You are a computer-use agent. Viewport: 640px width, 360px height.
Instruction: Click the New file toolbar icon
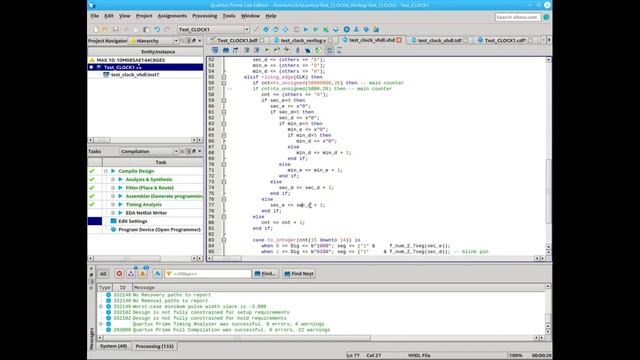pyautogui.click(x=96, y=29)
